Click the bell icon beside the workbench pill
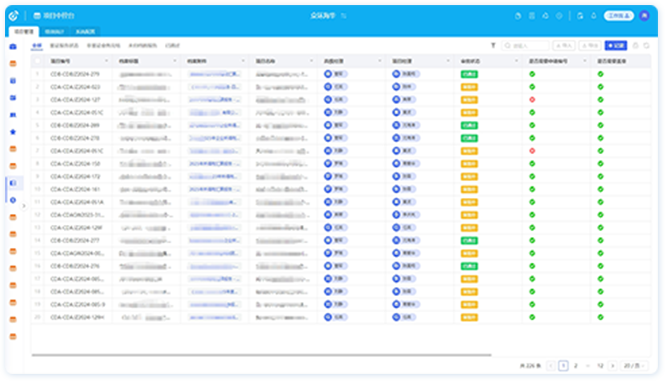 [594, 16]
